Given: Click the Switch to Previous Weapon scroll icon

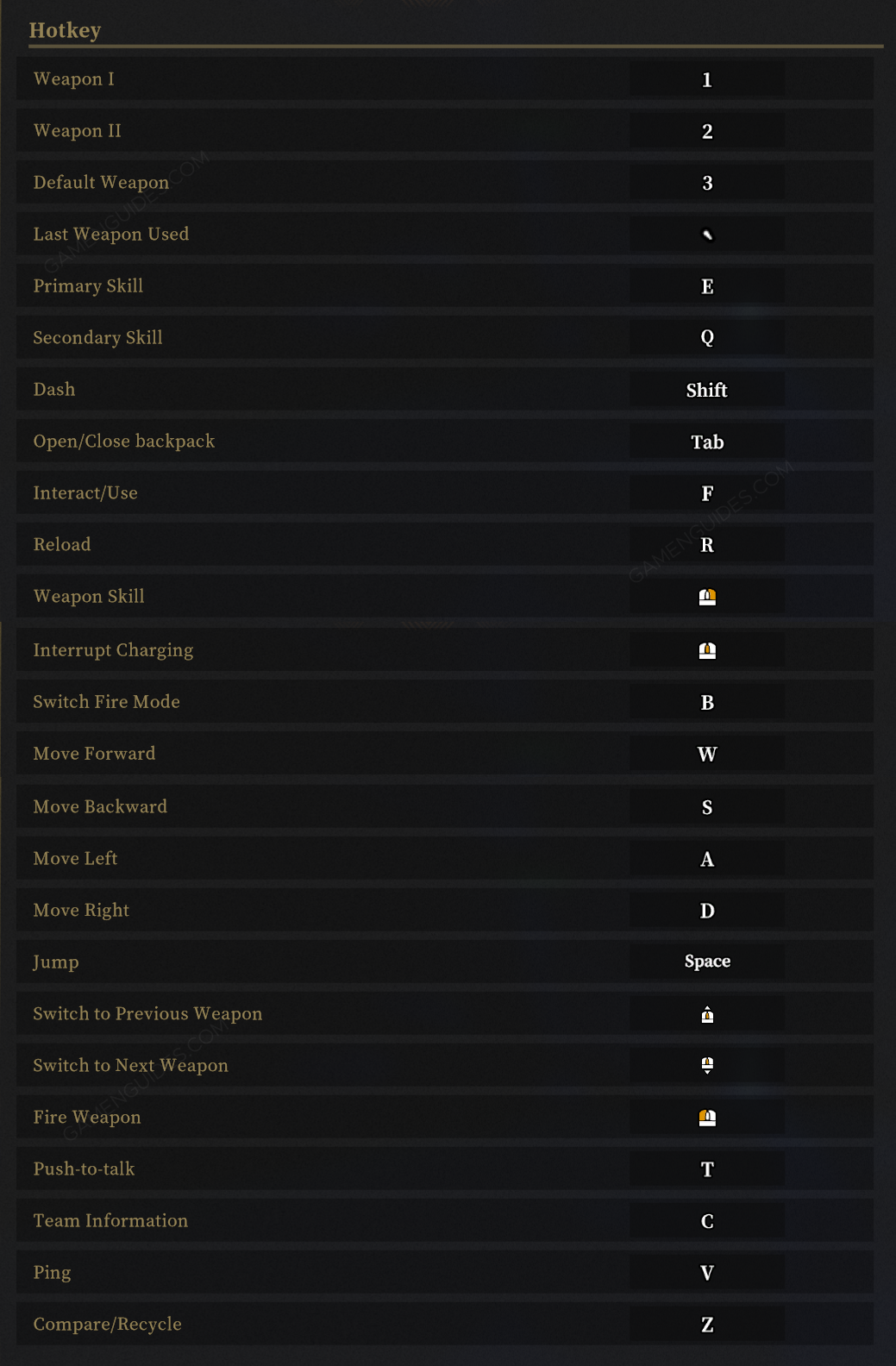Looking at the screenshot, I should (x=707, y=1014).
